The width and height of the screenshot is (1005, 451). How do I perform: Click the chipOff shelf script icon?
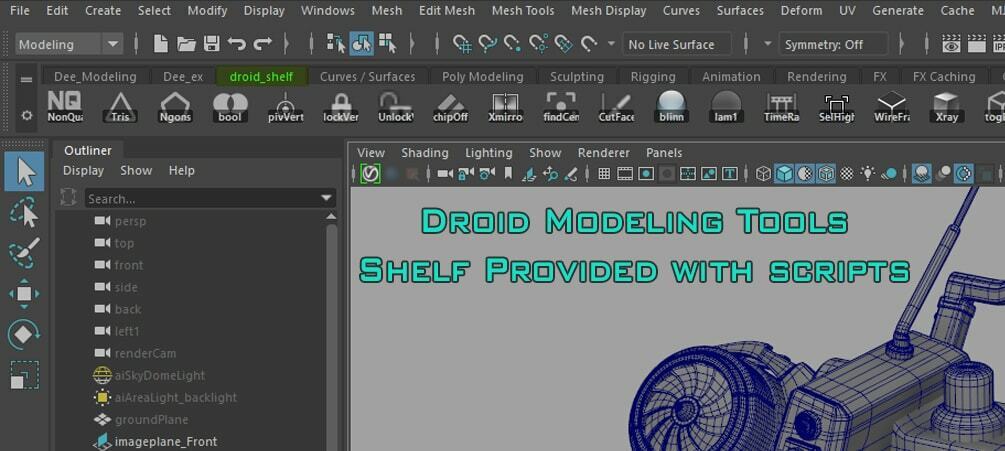point(451,106)
